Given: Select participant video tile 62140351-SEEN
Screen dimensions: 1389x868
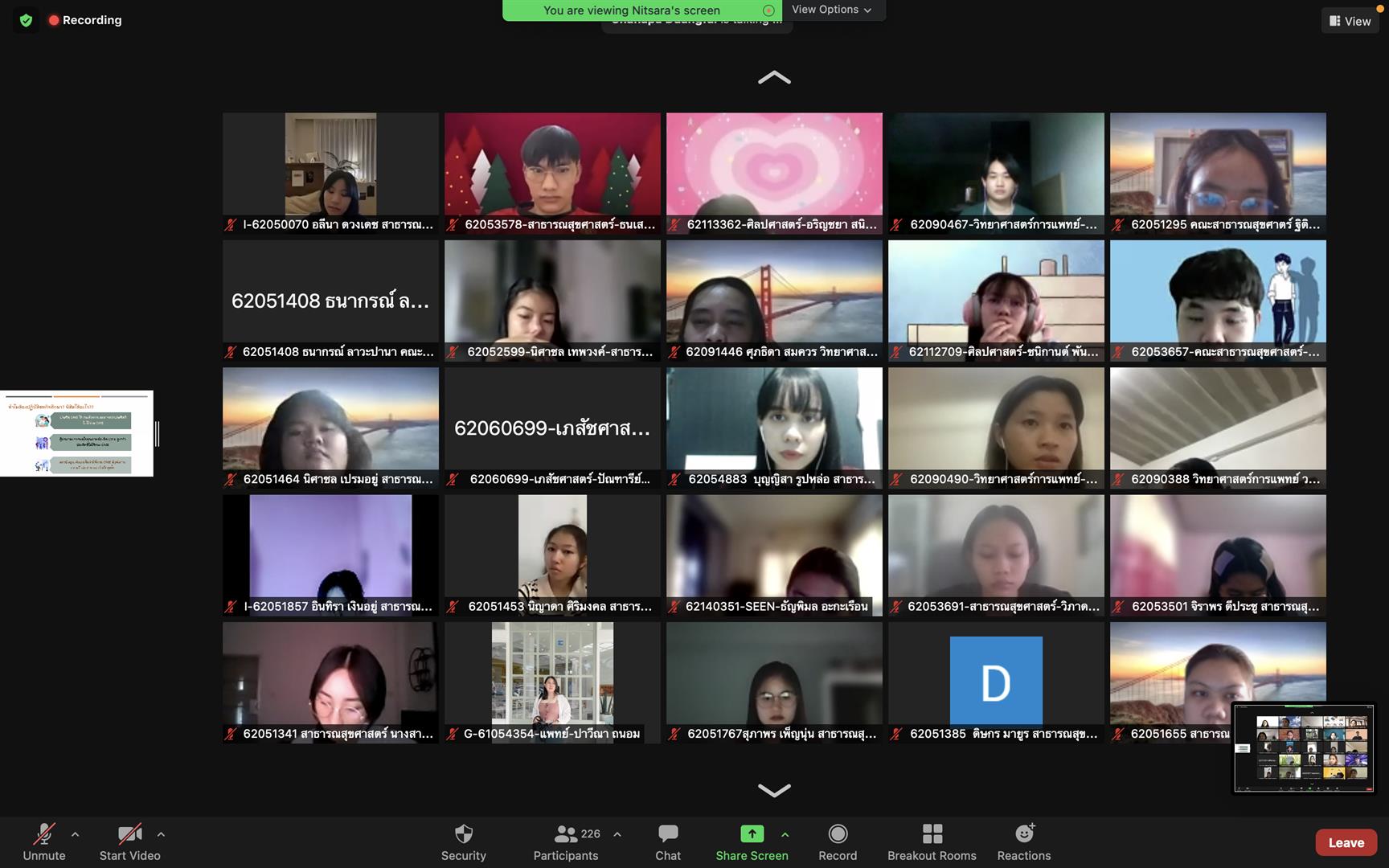Looking at the screenshot, I should point(774,555).
